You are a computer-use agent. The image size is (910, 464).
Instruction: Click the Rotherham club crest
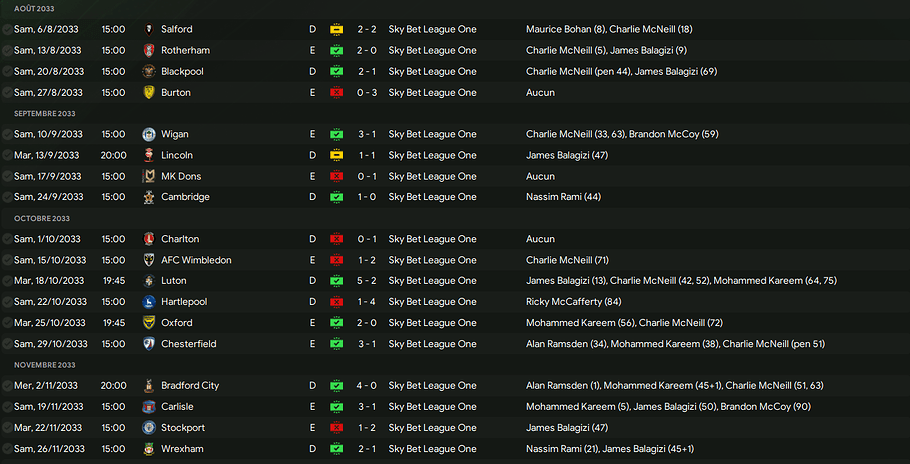point(148,51)
